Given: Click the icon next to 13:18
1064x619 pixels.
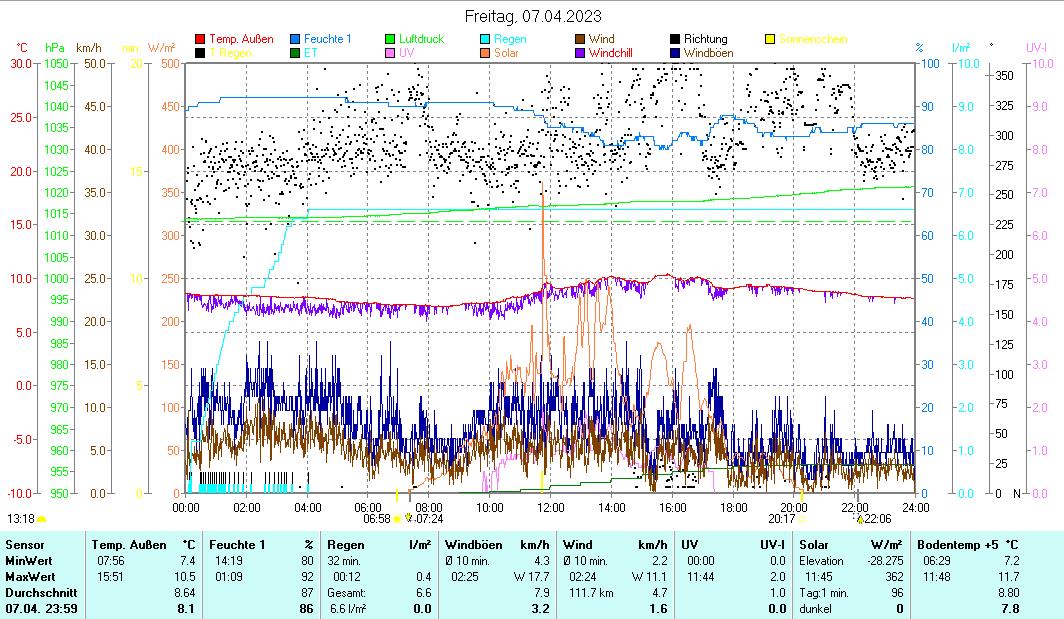Looking at the screenshot, I should 42,519.
